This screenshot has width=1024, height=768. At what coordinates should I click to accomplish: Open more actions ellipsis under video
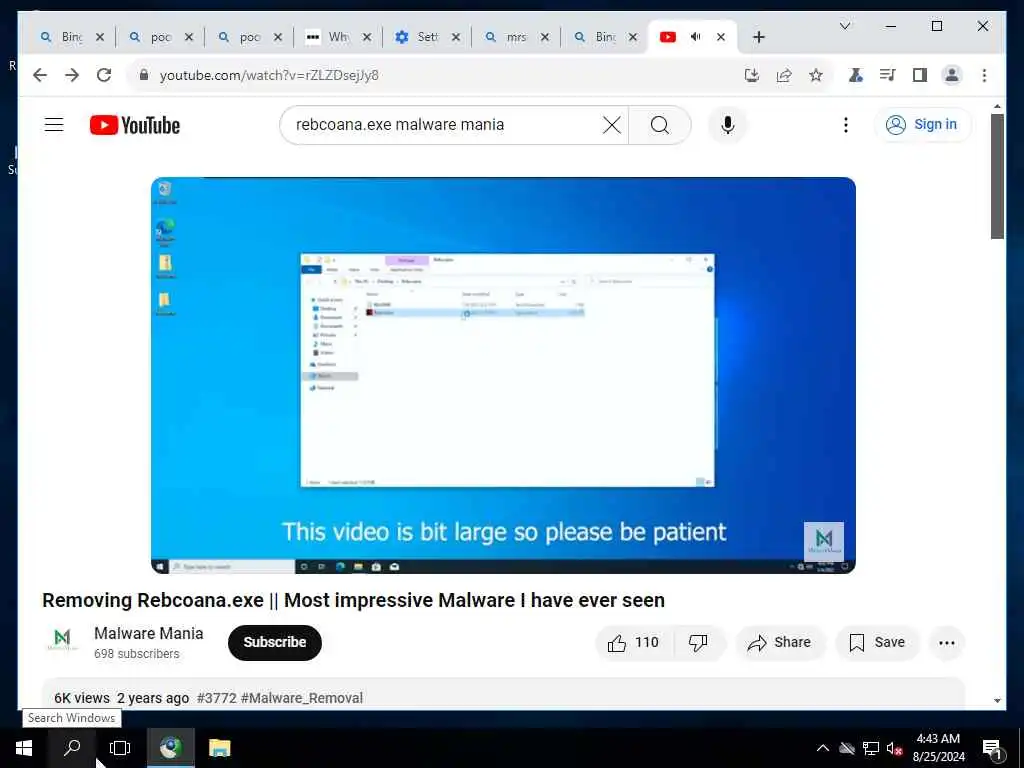(x=947, y=643)
